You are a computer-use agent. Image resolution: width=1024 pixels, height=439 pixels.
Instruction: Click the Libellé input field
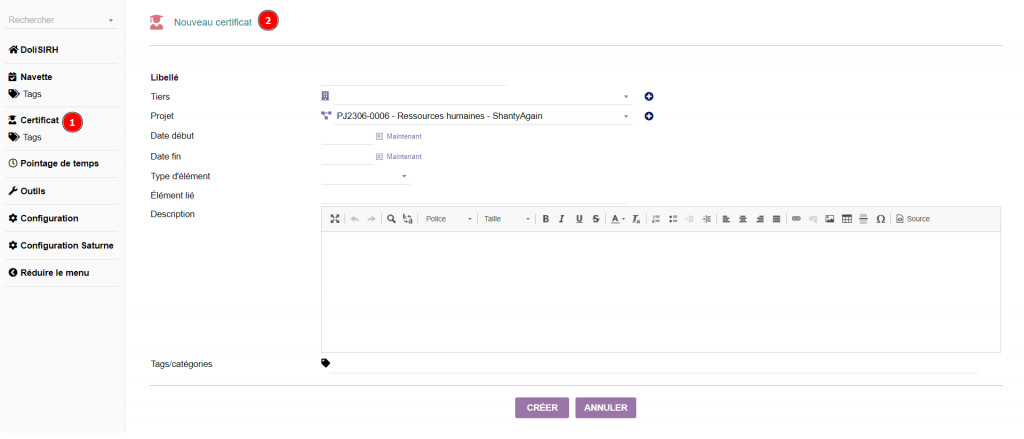pos(414,78)
